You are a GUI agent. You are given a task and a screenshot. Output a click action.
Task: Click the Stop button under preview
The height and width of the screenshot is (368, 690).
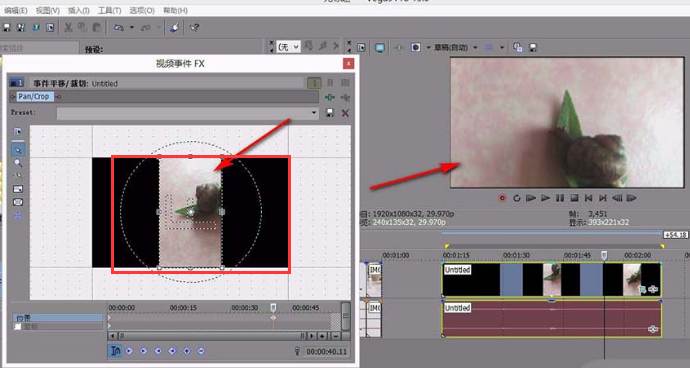pyautogui.click(x=574, y=198)
